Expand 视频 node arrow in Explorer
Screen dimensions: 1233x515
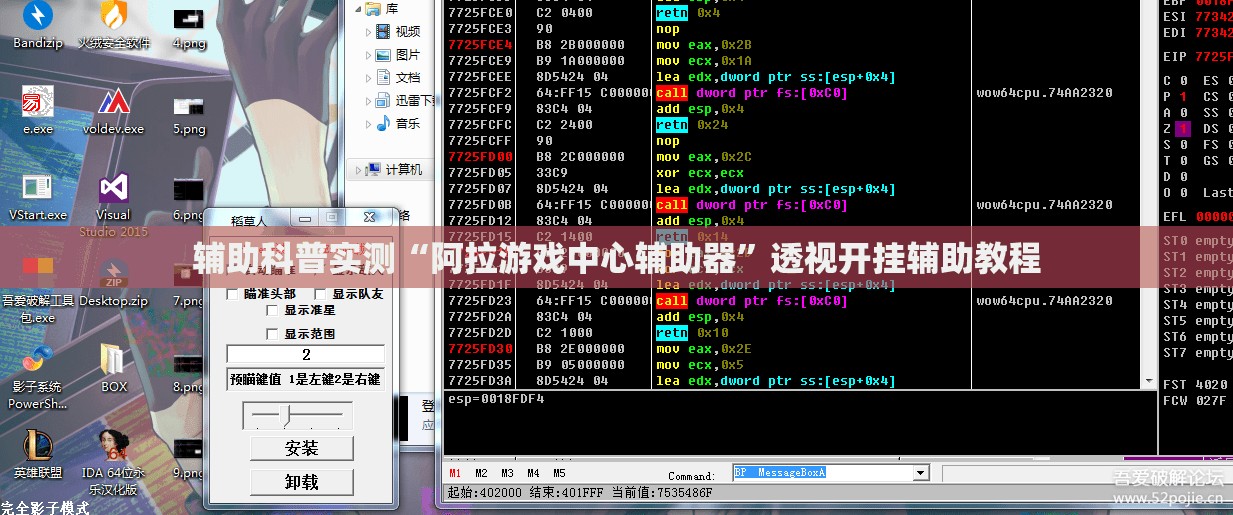click(x=368, y=32)
